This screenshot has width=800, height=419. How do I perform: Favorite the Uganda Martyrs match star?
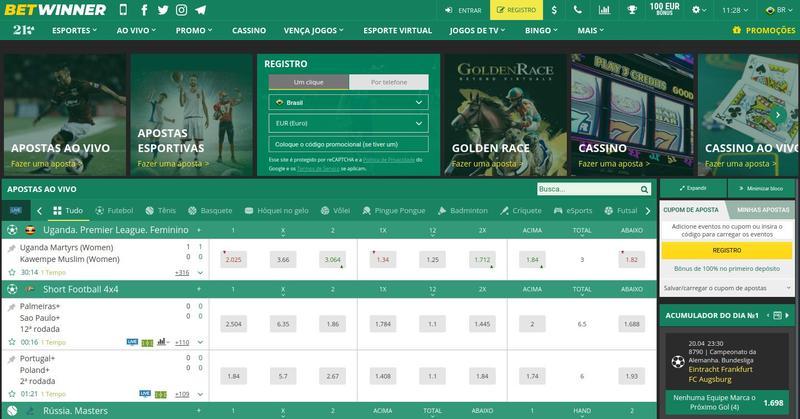tap(12, 273)
